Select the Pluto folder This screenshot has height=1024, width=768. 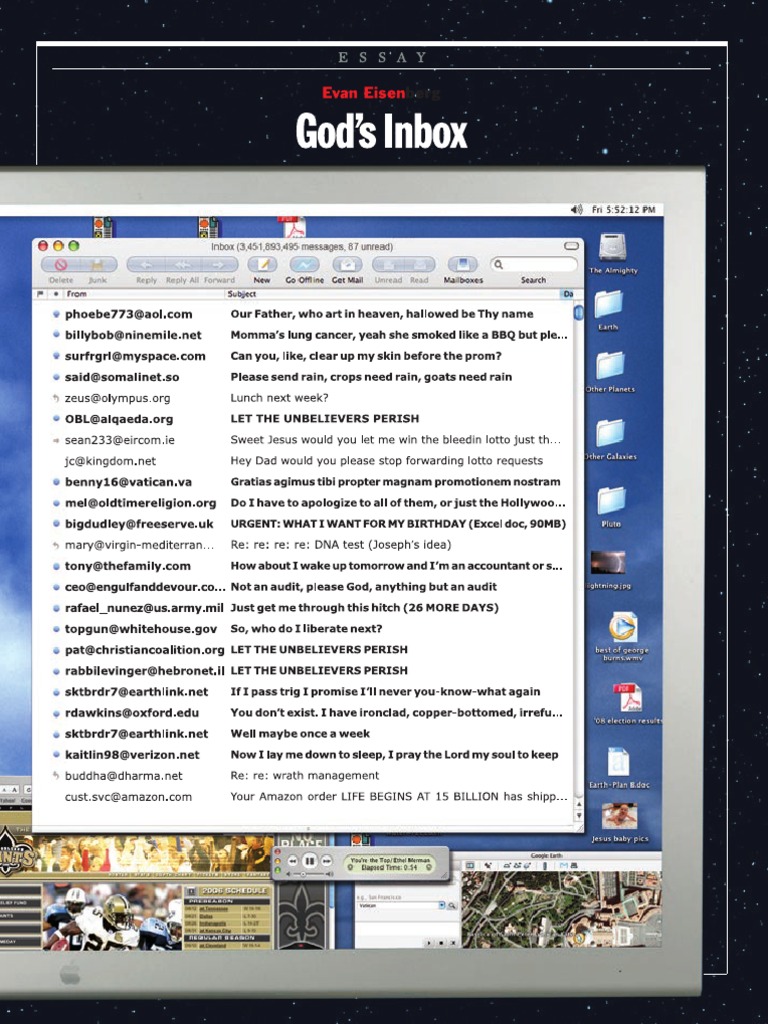[611, 501]
